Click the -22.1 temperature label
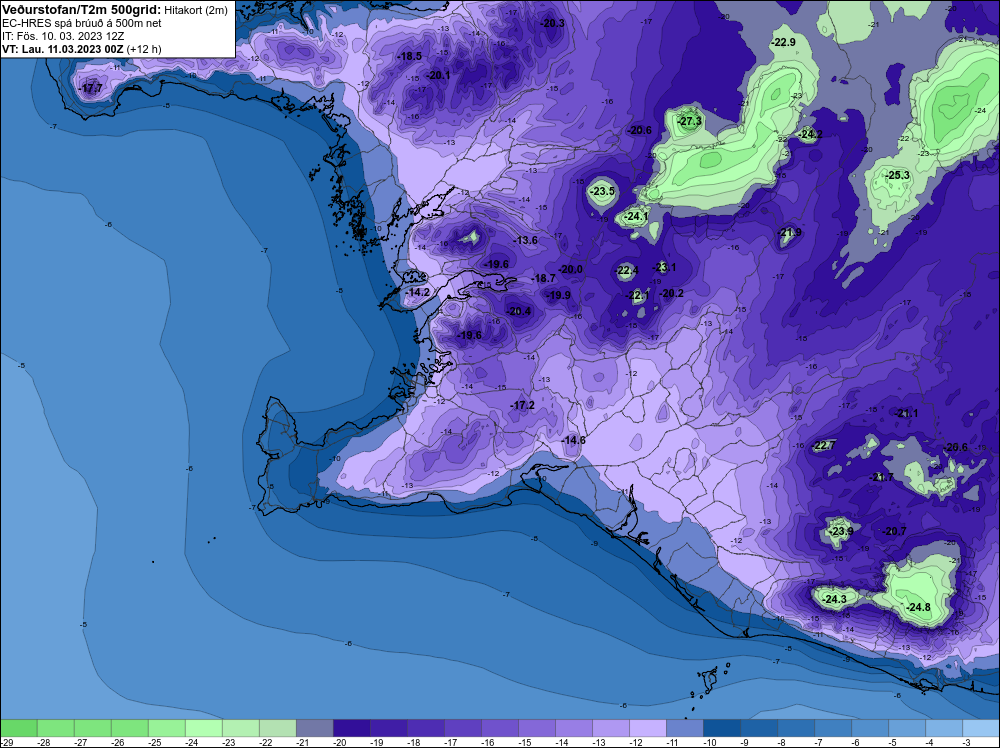1000x748 pixels. point(638,295)
